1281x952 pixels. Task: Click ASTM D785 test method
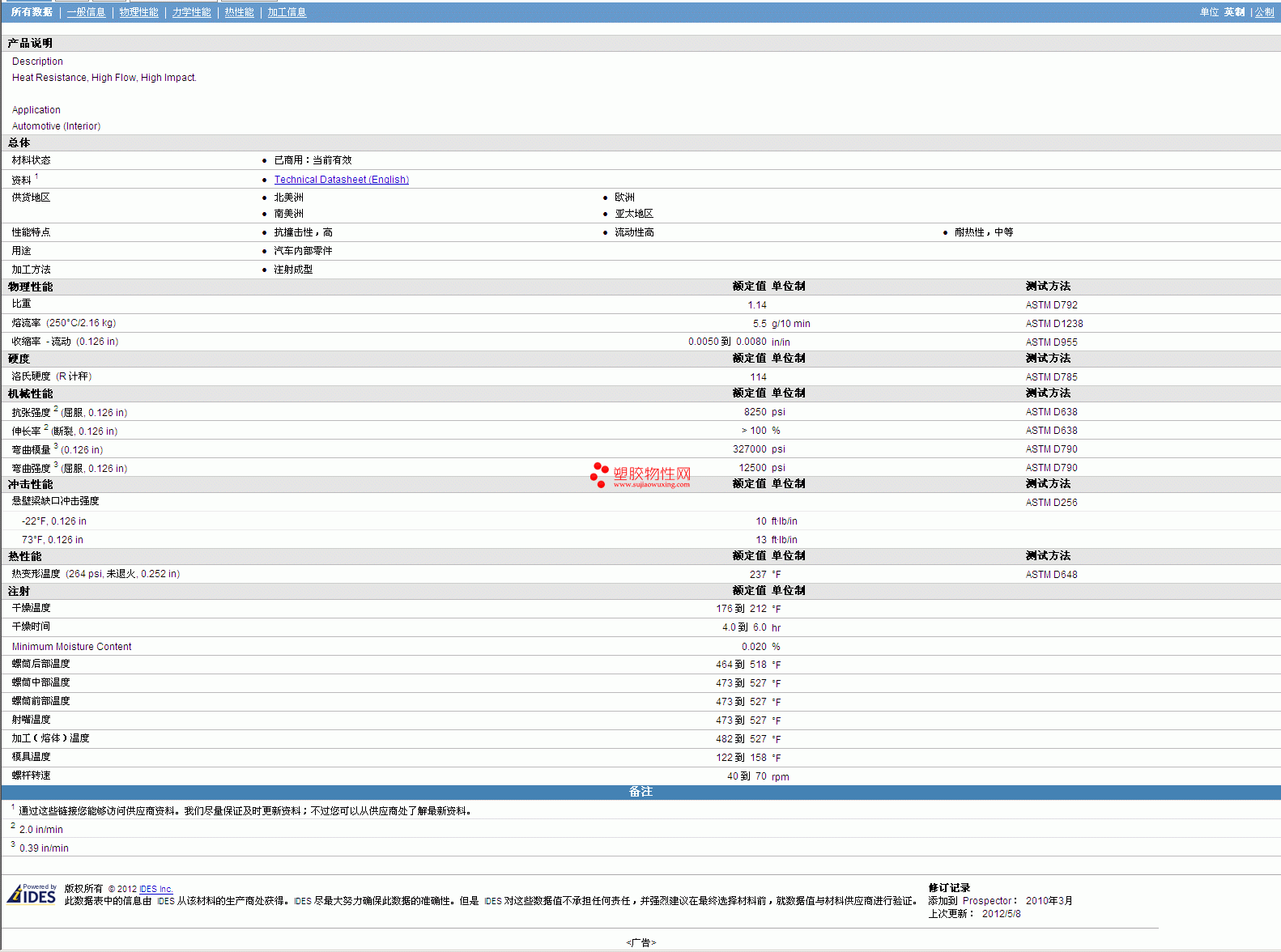pyautogui.click(x=1051, y=377)
